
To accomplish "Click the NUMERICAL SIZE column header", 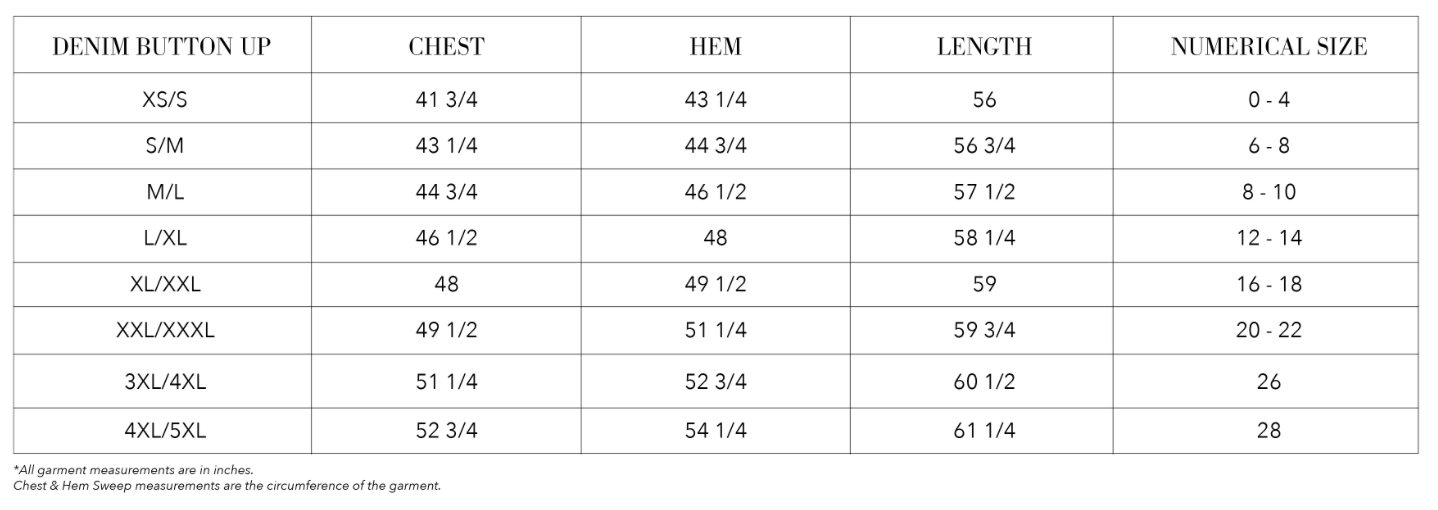I will [1268, 46].
